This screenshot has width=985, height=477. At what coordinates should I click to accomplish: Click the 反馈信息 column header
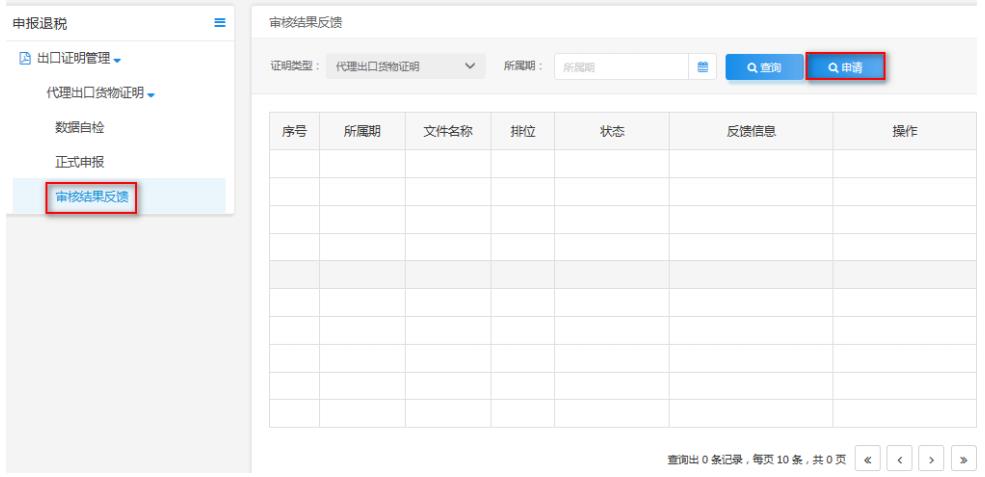tap(751, 130)
